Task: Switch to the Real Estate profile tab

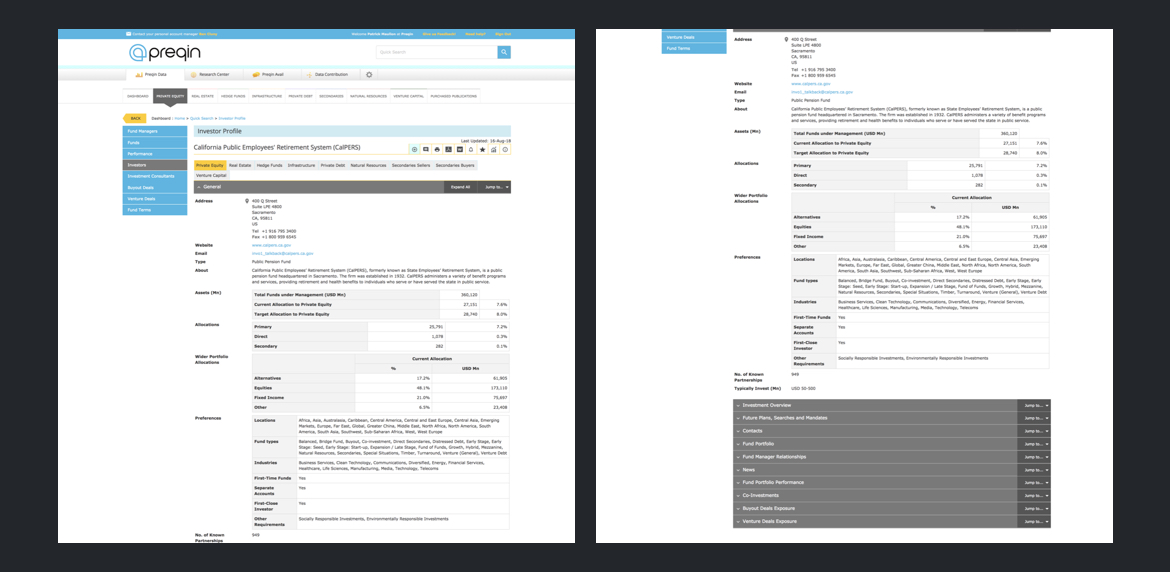Action: coord(240,165)
